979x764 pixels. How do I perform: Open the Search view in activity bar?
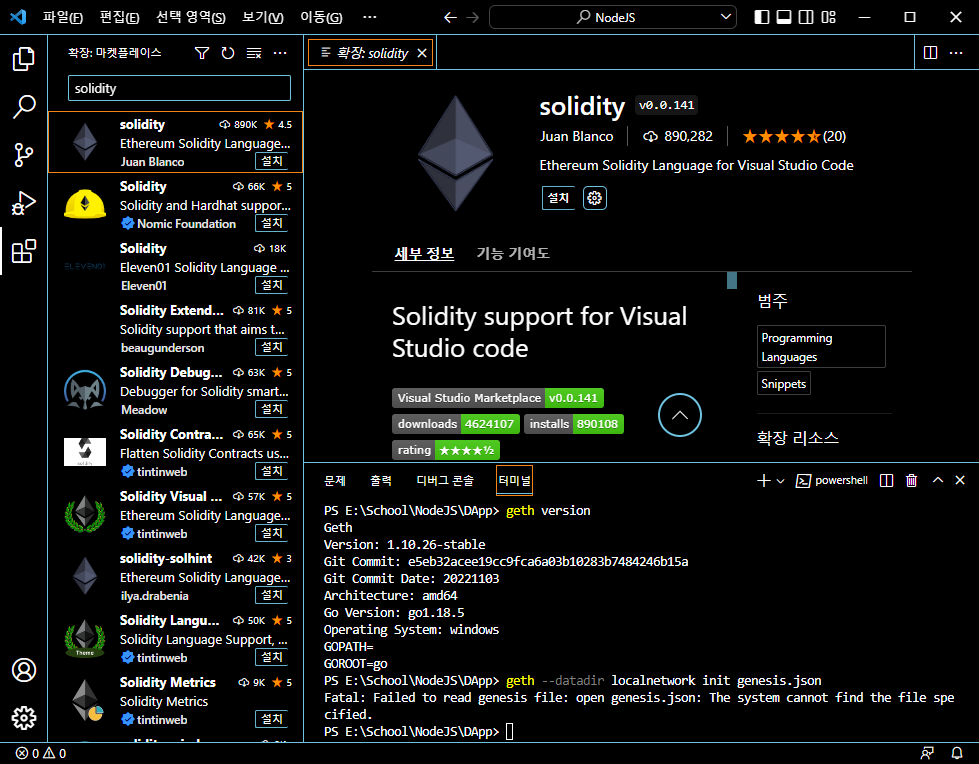24,107
